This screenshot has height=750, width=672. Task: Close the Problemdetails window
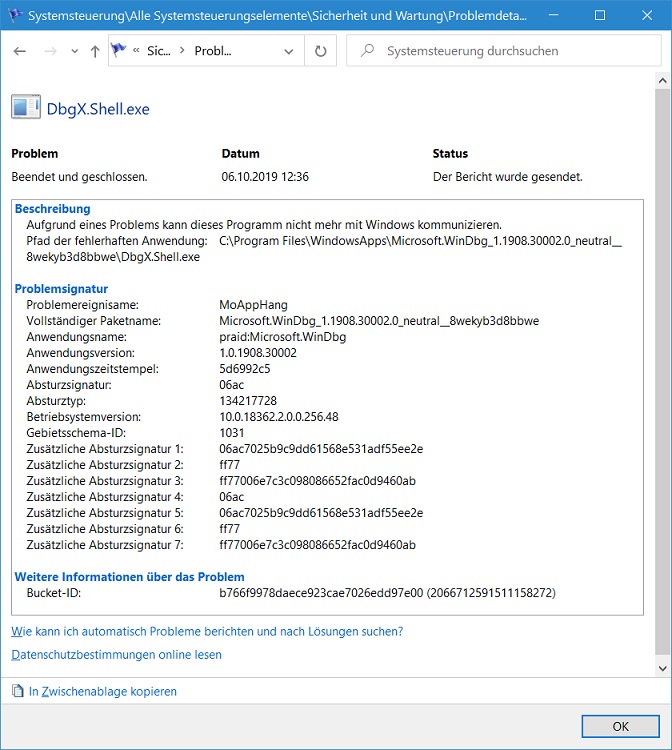click(x=647, y=15)
